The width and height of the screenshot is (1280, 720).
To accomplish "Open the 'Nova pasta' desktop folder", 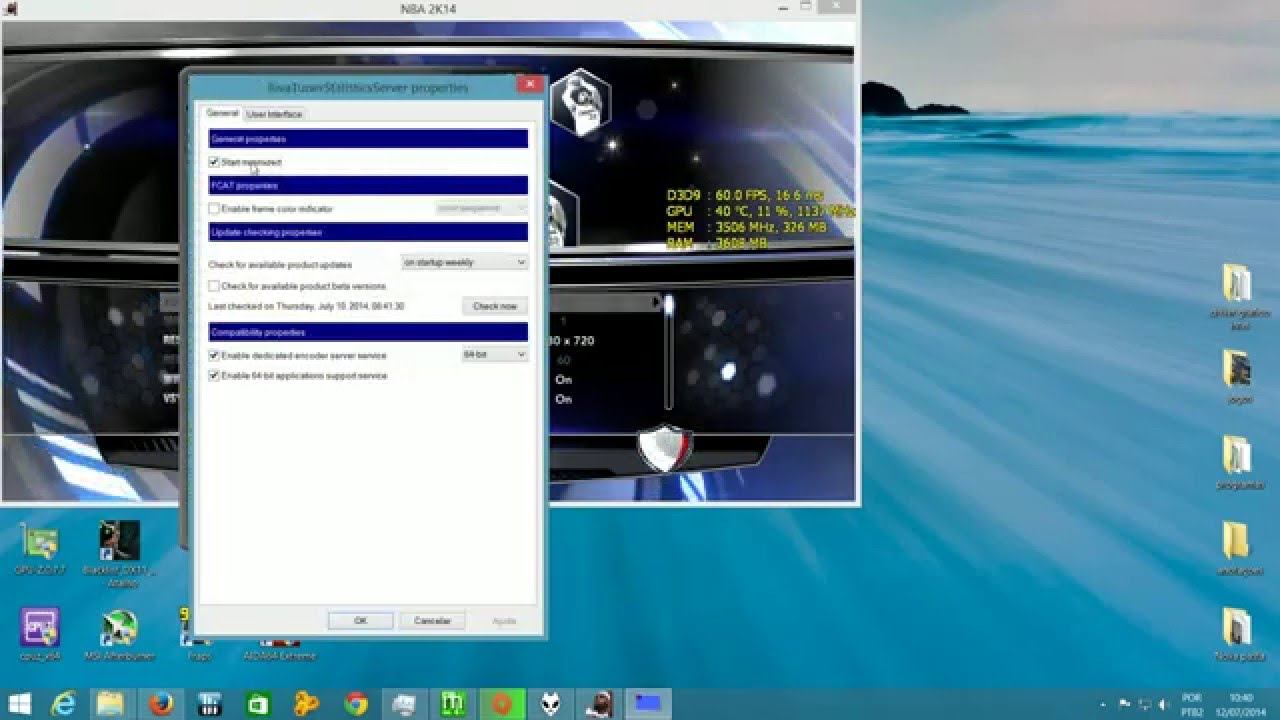I will (x=1238, y=635).
